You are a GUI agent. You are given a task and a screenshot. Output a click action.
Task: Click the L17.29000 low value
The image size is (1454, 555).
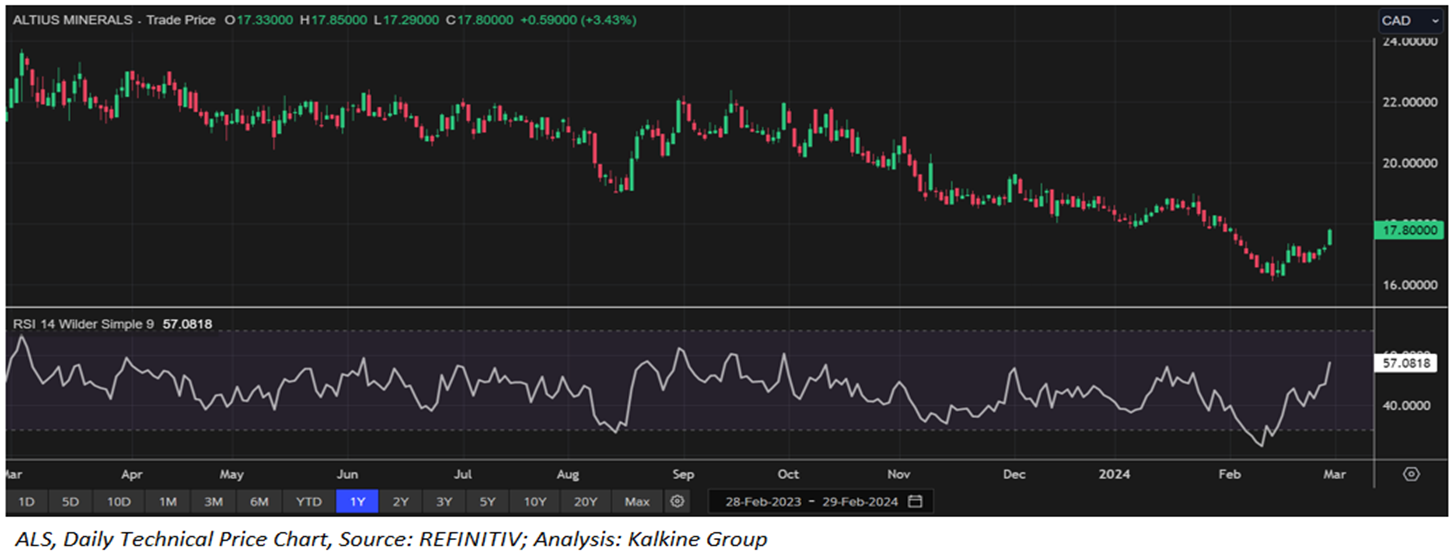click(x=406, y=20)
